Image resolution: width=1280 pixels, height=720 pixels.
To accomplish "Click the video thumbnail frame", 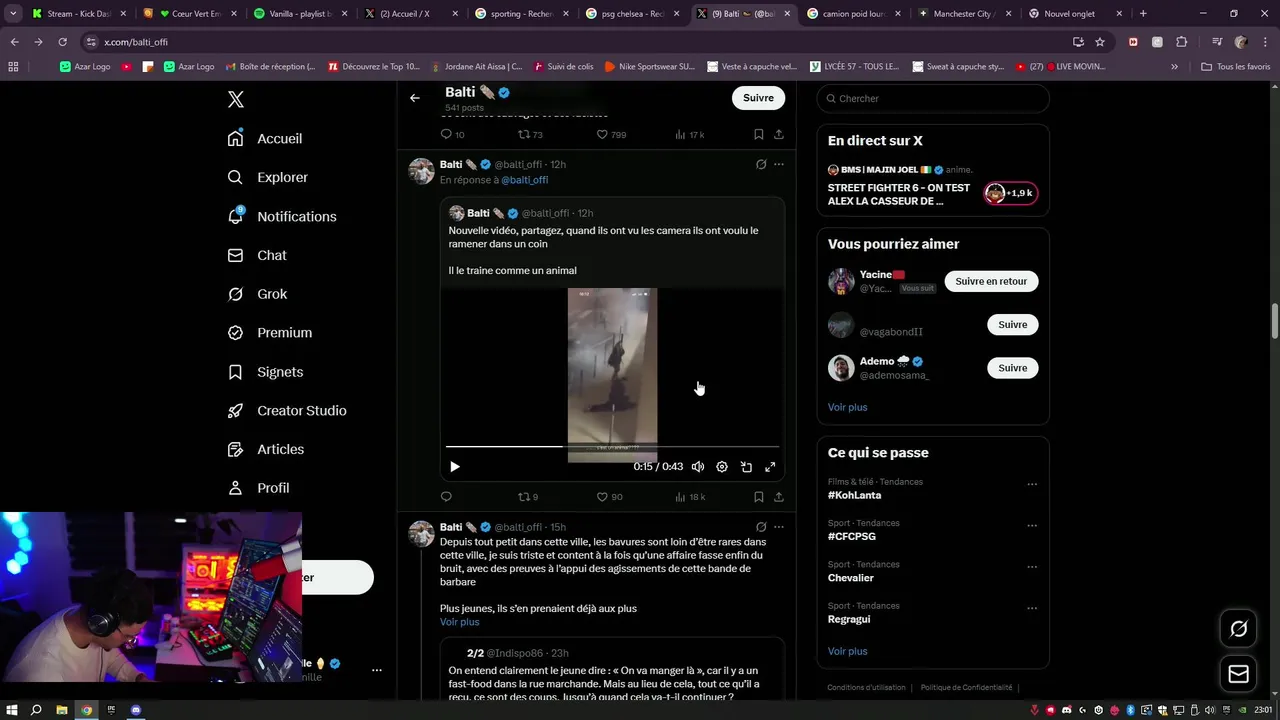I will [x=612, y=375].
